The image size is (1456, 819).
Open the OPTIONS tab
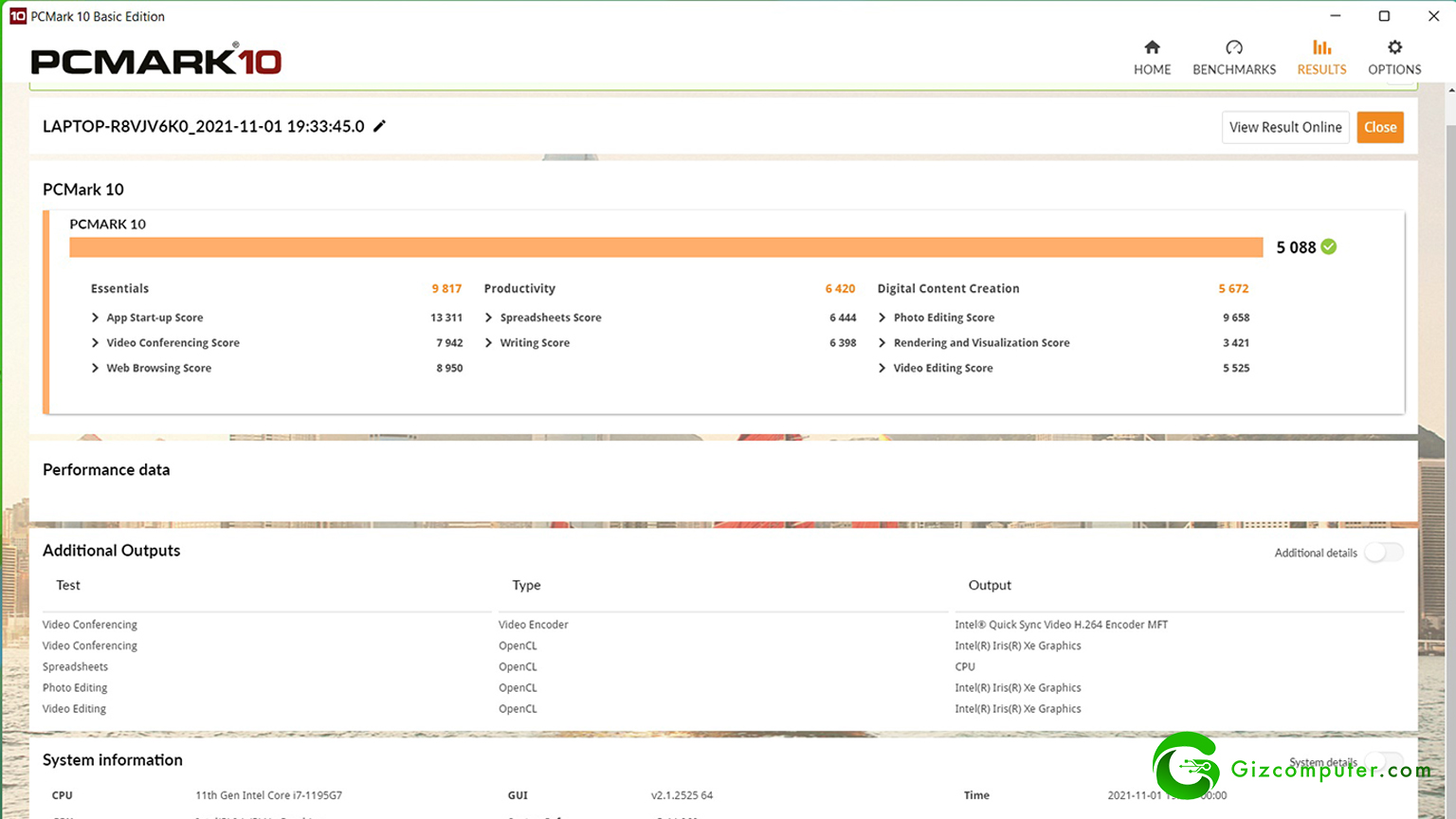click(1394, 58)
